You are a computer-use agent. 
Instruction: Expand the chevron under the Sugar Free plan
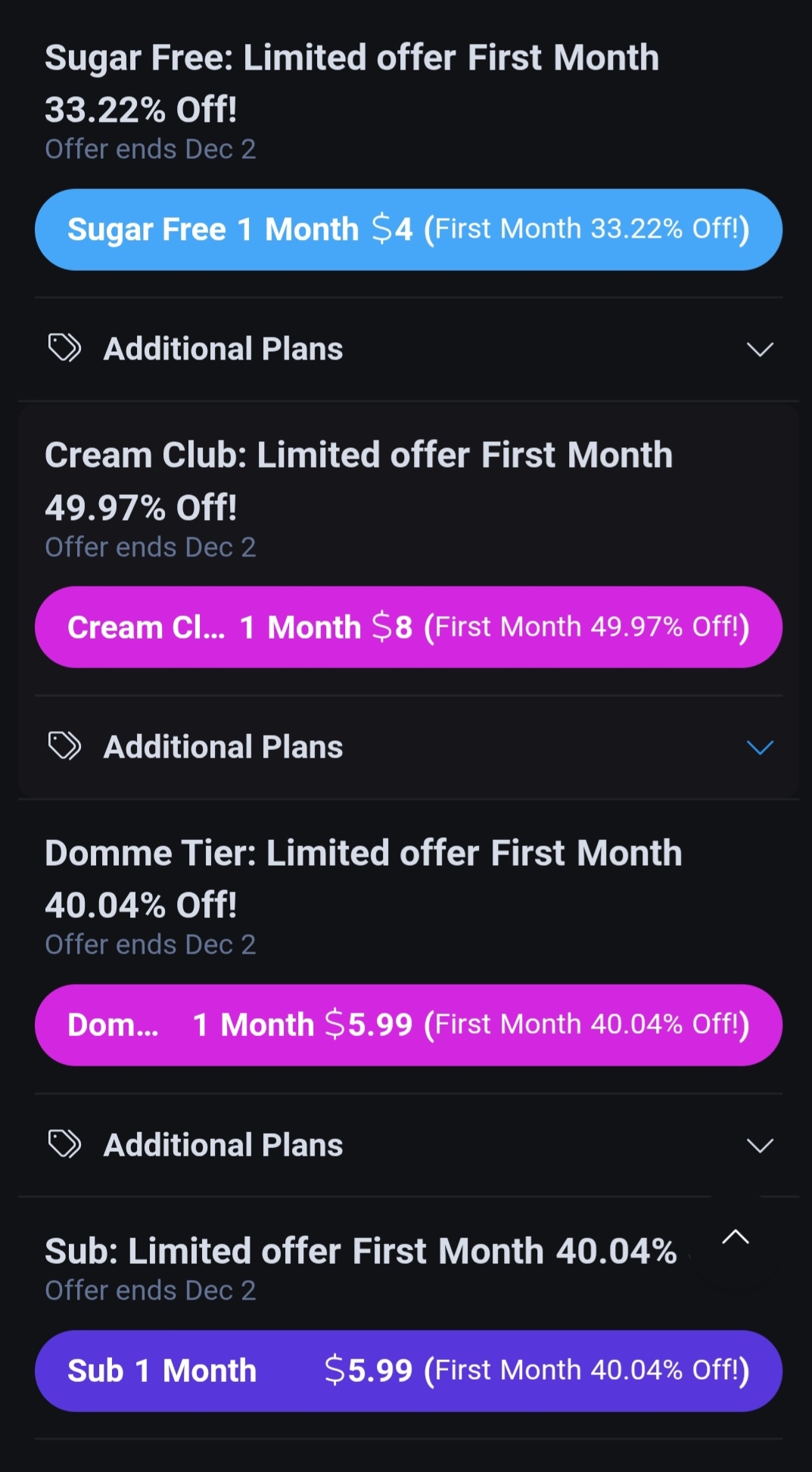760,349
